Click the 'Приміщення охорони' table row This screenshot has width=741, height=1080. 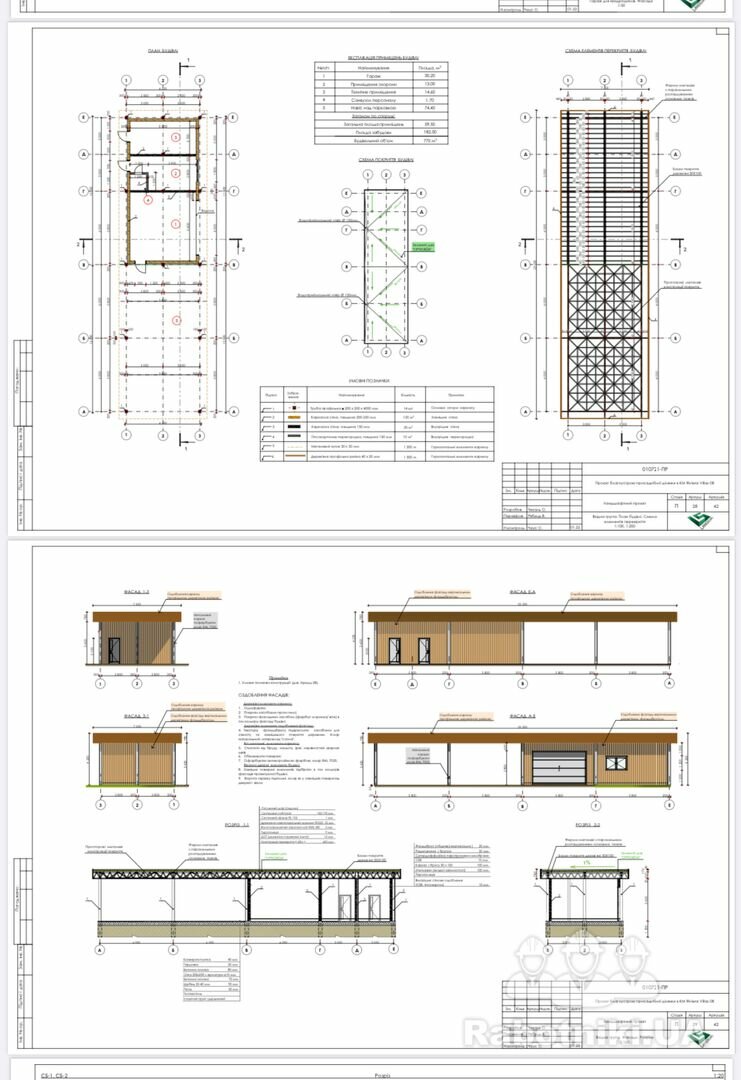tap(382, 84)
